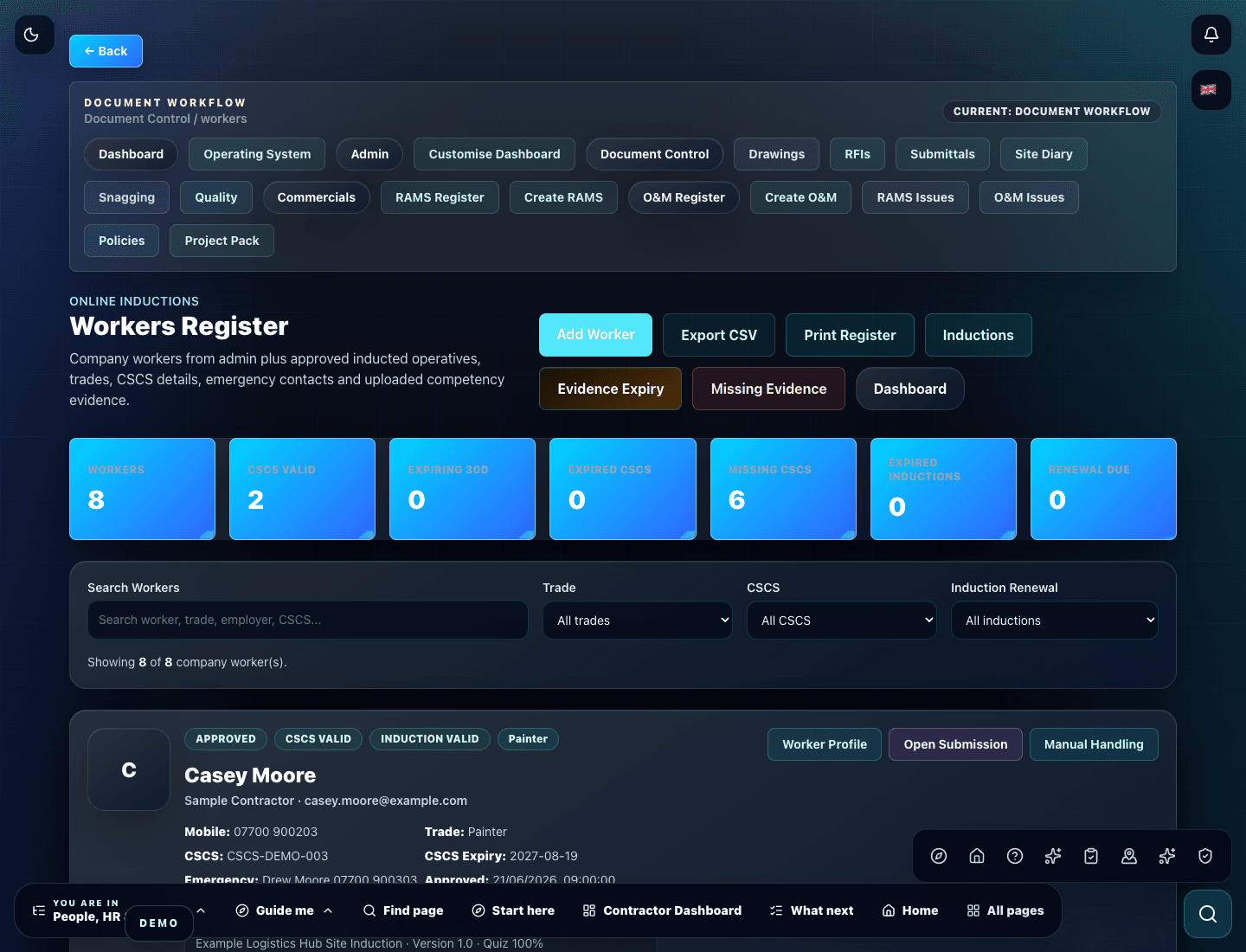The height and width of the screenshot is (952, 1246).
Task: Open the shield checkmark icon
Action: point(1205,856)
